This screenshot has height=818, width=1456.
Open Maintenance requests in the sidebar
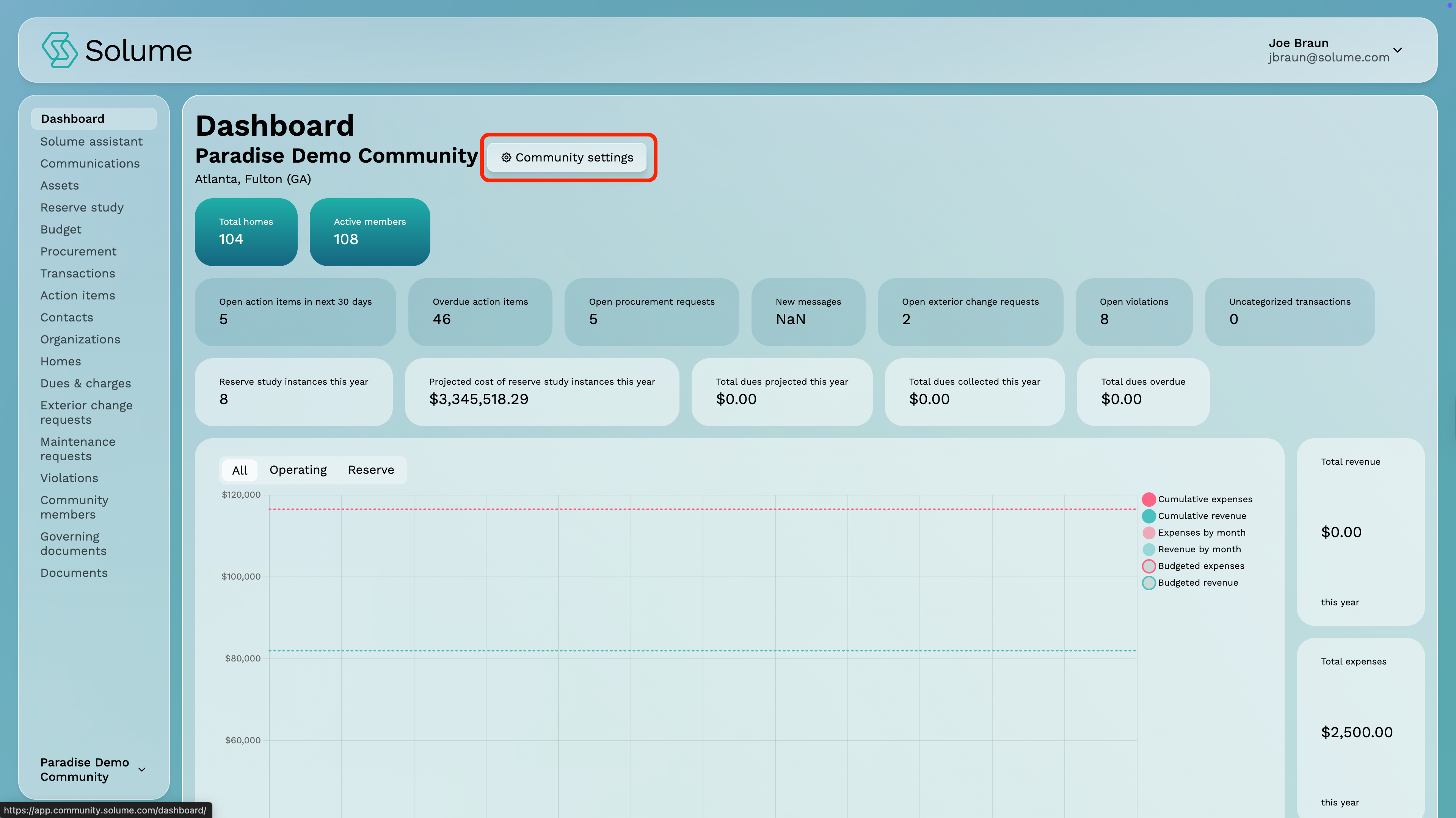pyautogui.click(x=78, y=448)
